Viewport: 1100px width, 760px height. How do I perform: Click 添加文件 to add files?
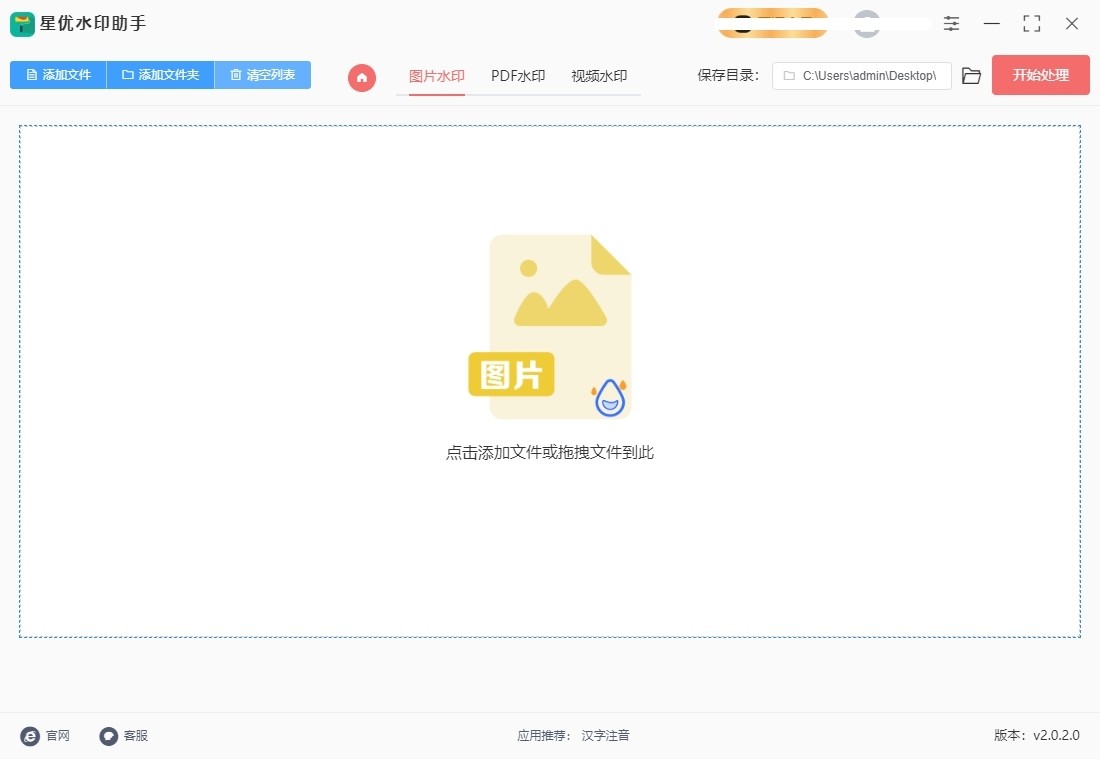point(57,74)
